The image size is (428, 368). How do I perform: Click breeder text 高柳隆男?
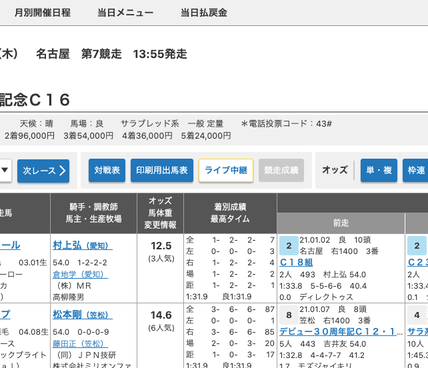coord(68,297)
